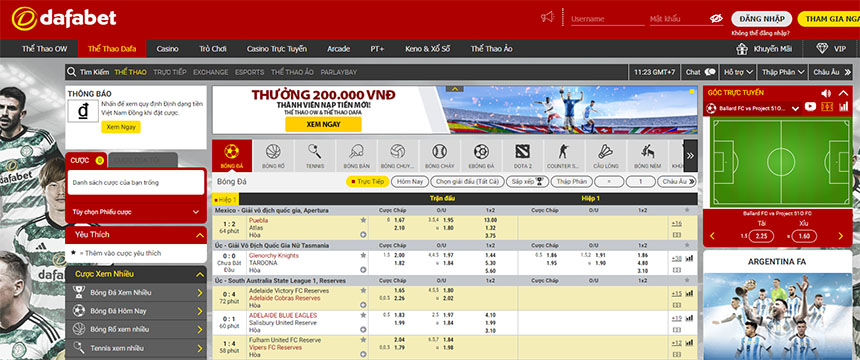Screen dimensions: 860x360
Task: Click the pitch view icon
Action: [828, 108]
